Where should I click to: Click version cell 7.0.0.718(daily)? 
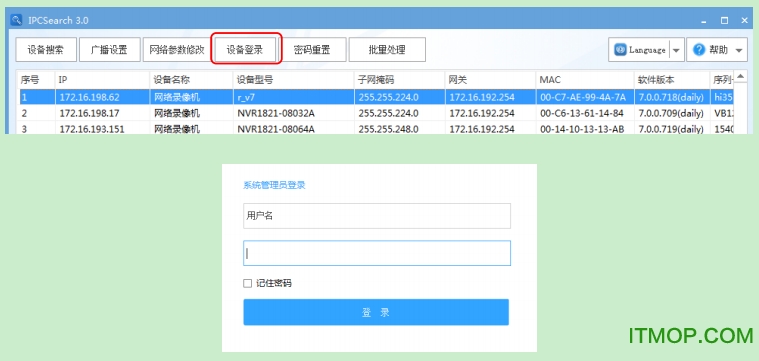point(670,97)
